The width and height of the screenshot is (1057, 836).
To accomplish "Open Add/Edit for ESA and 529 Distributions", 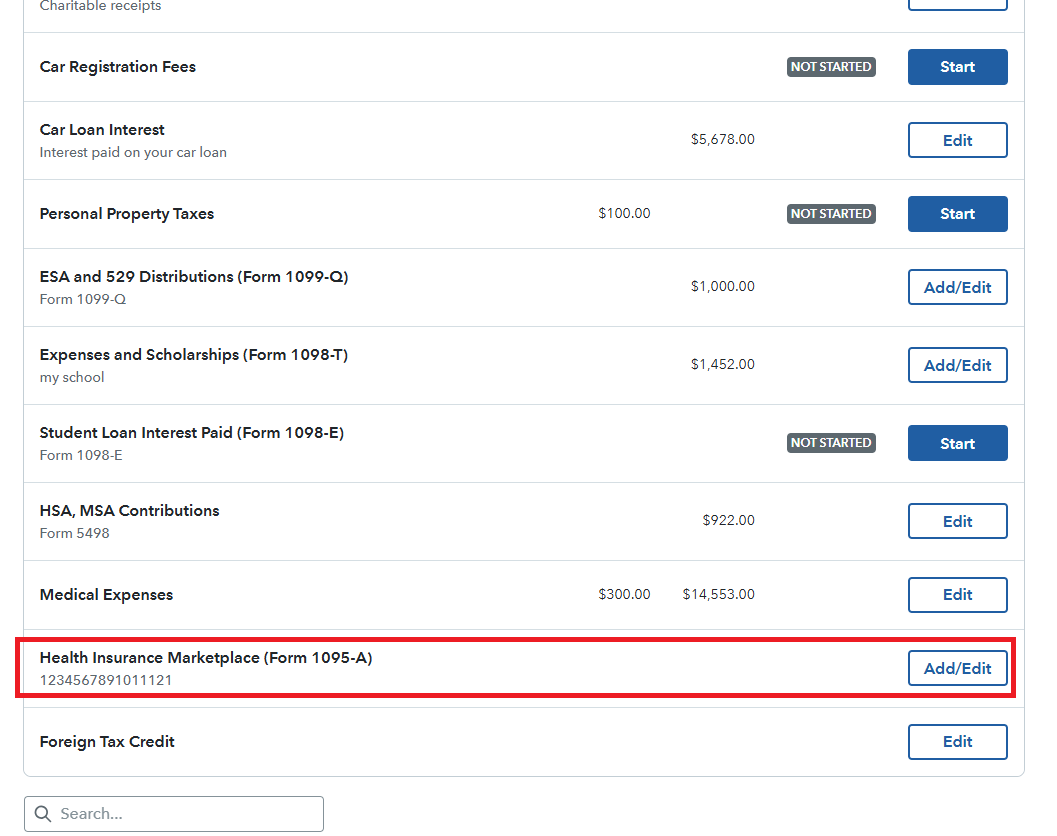I will tap(957, 287).
